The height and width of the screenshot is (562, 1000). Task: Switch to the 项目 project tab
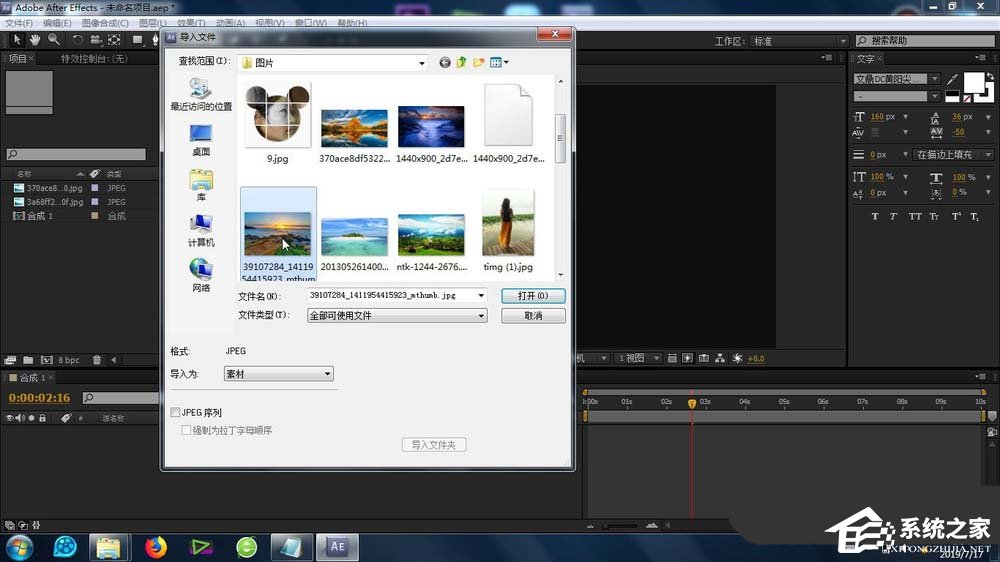pyautogui.click(x=18, y=59)
